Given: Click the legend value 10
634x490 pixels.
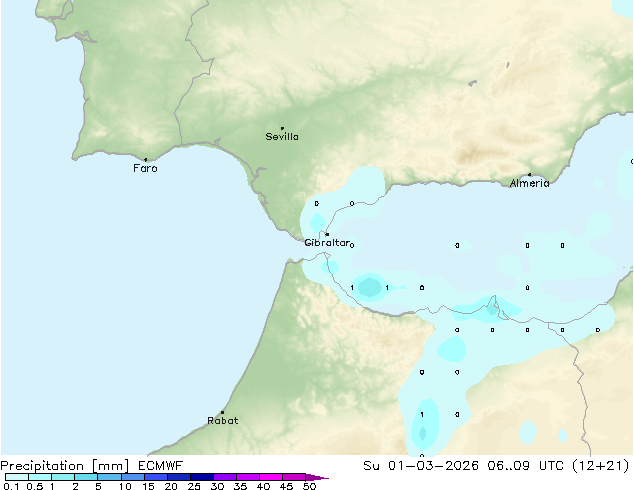Looking at the screenshot, I should pyautogui.click(x=125, y=486).
